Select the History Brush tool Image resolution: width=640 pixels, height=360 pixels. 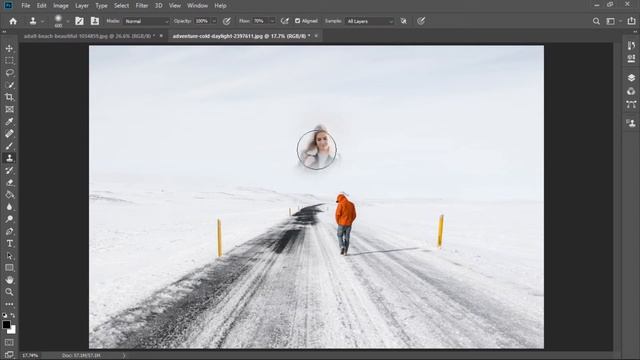pyautogui.click(x=9, y=170)
